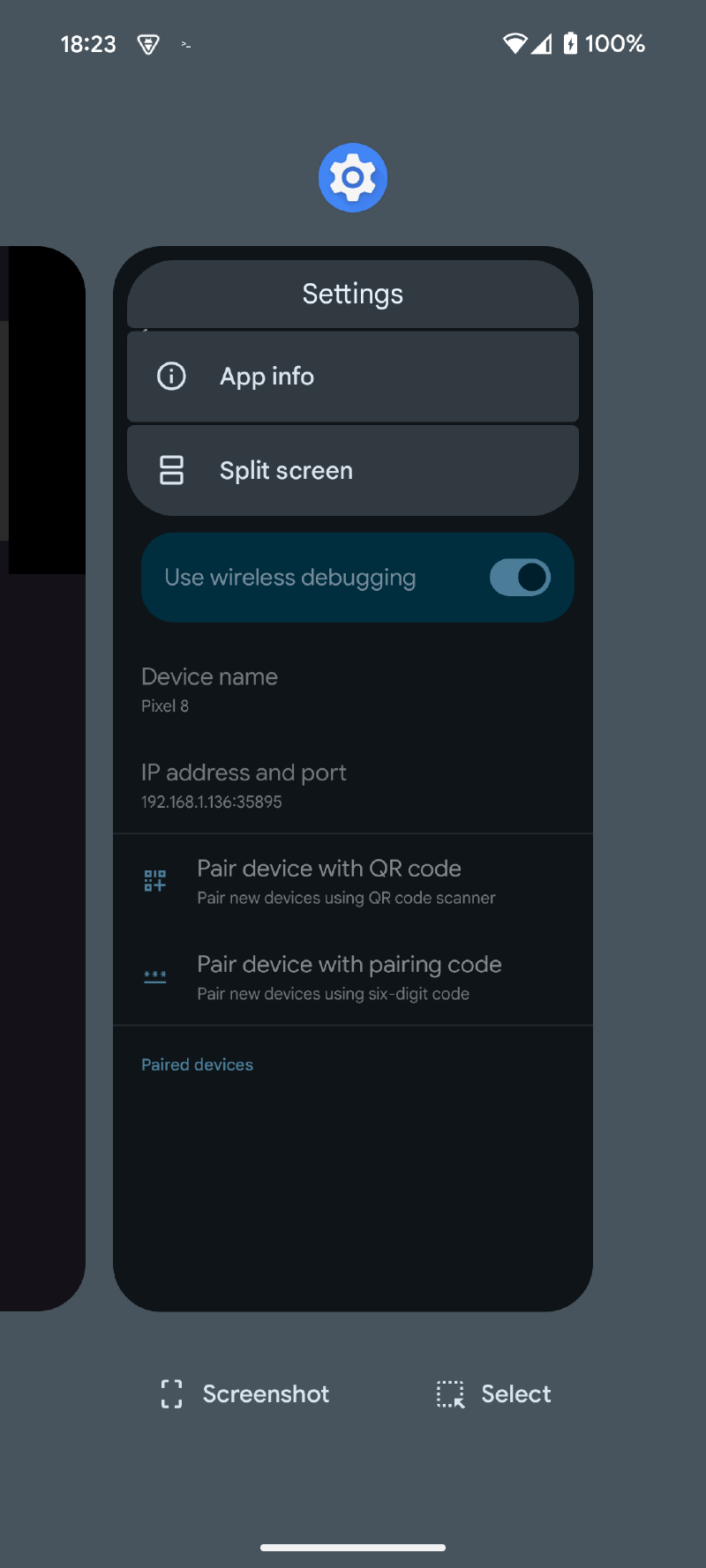The image size is (706, 1568).
Task: Click the Split screen icon
Action: pos(171,470)
